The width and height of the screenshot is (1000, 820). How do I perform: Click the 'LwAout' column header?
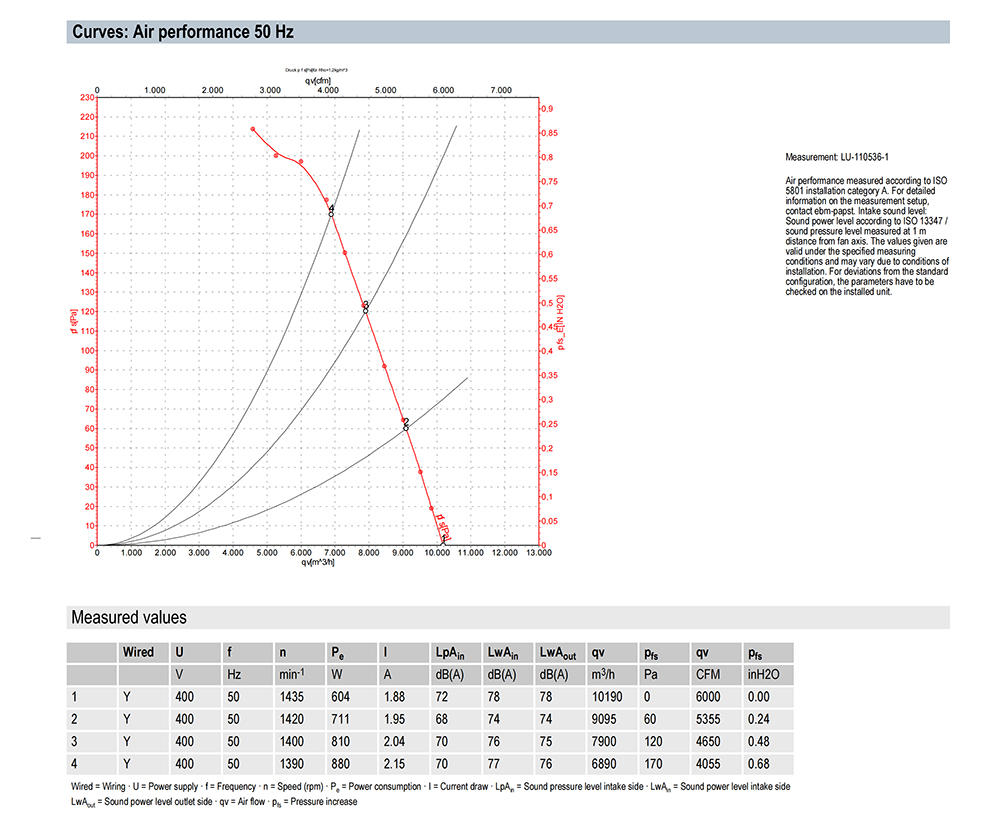pyautogui.click(x=557, y=652)
